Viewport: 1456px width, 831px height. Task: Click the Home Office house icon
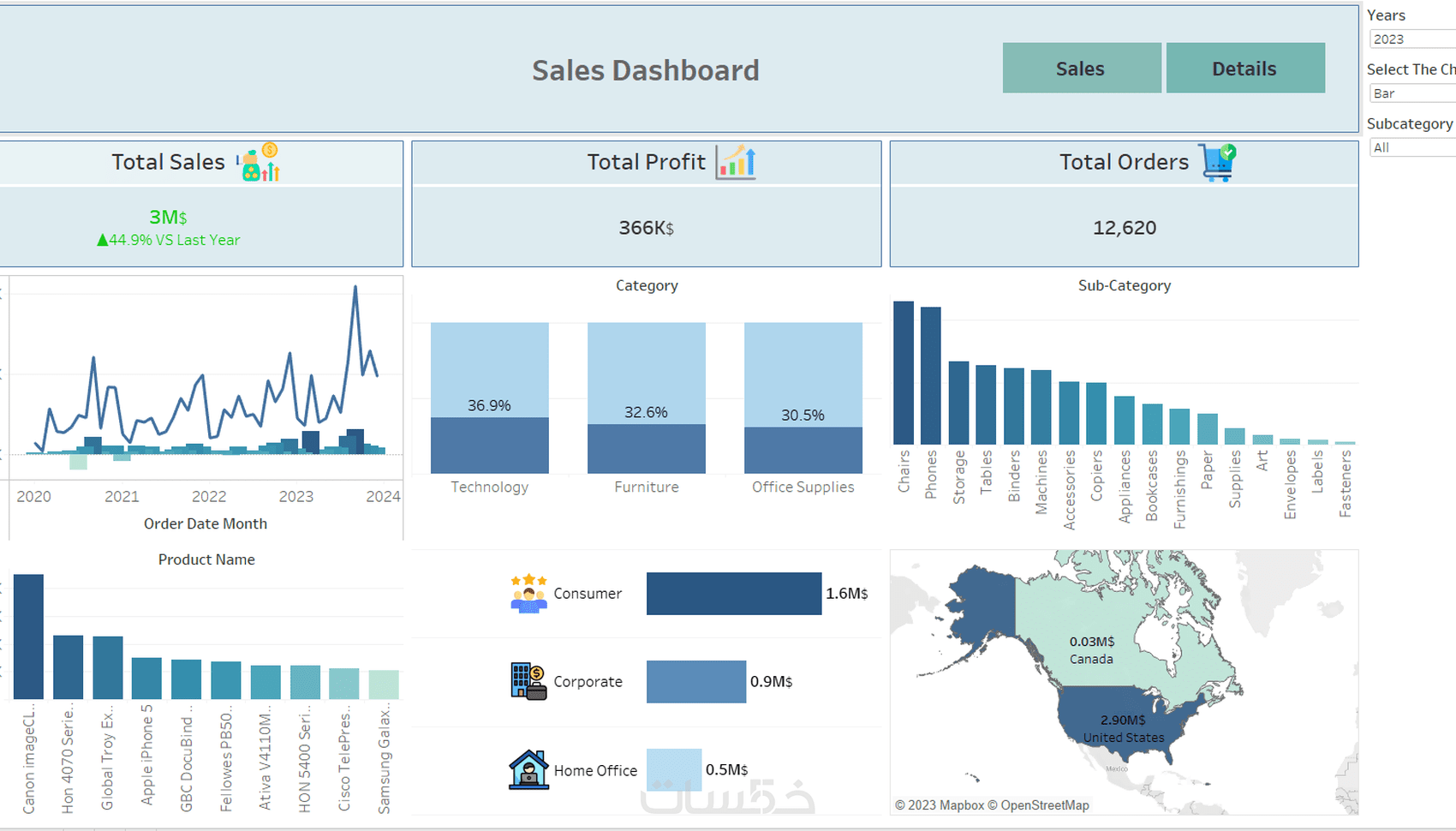528,769
